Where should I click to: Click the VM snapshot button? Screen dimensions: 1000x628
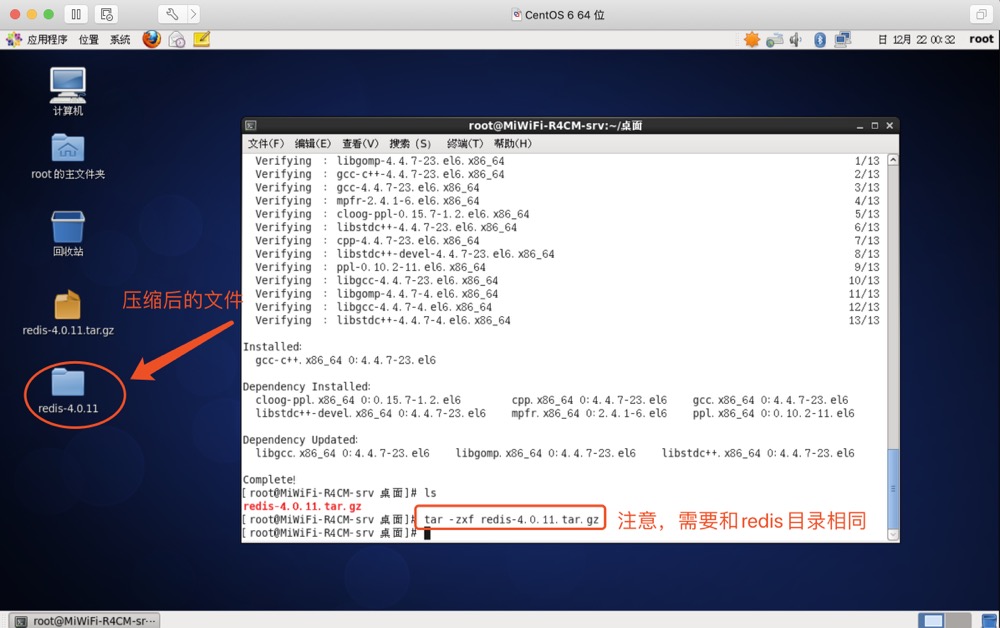click(107, 14)
